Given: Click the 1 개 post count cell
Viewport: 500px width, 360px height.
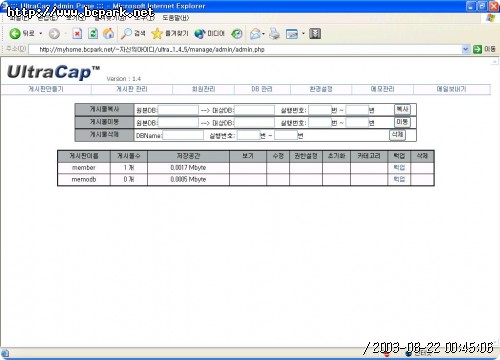Looking at the screenshot, I should pyautogui.click(x=129, y=168).
